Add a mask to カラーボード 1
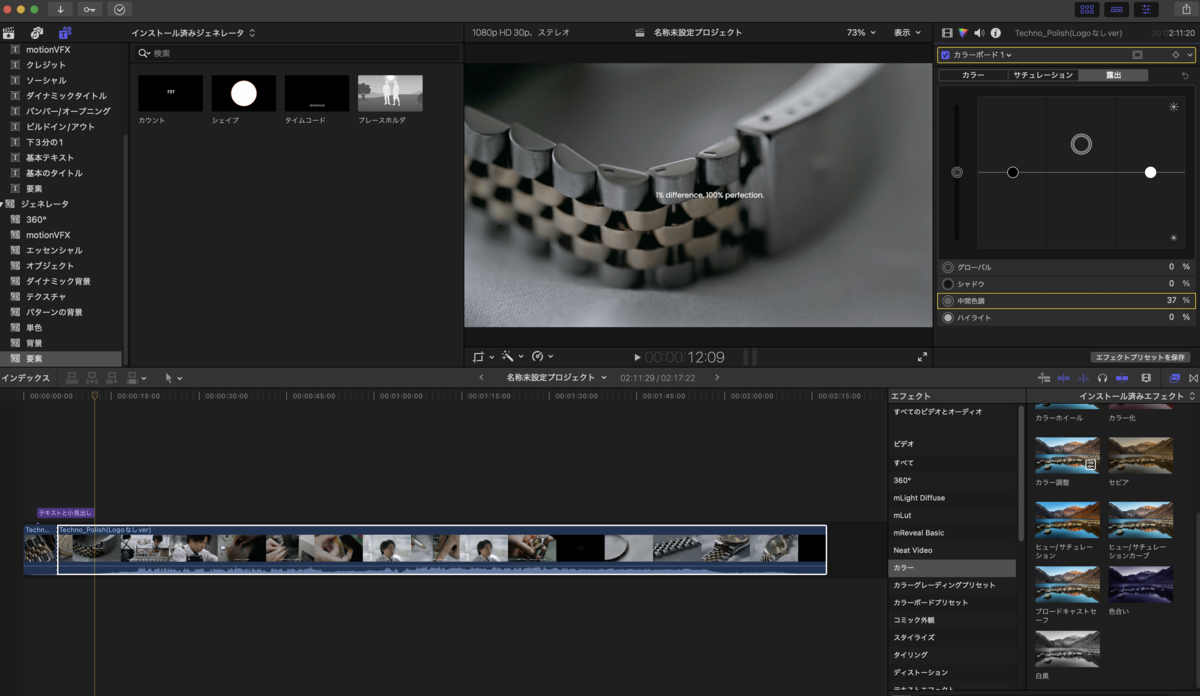The height and width of the screenshot is (696, 1200). coord(1137,55)
